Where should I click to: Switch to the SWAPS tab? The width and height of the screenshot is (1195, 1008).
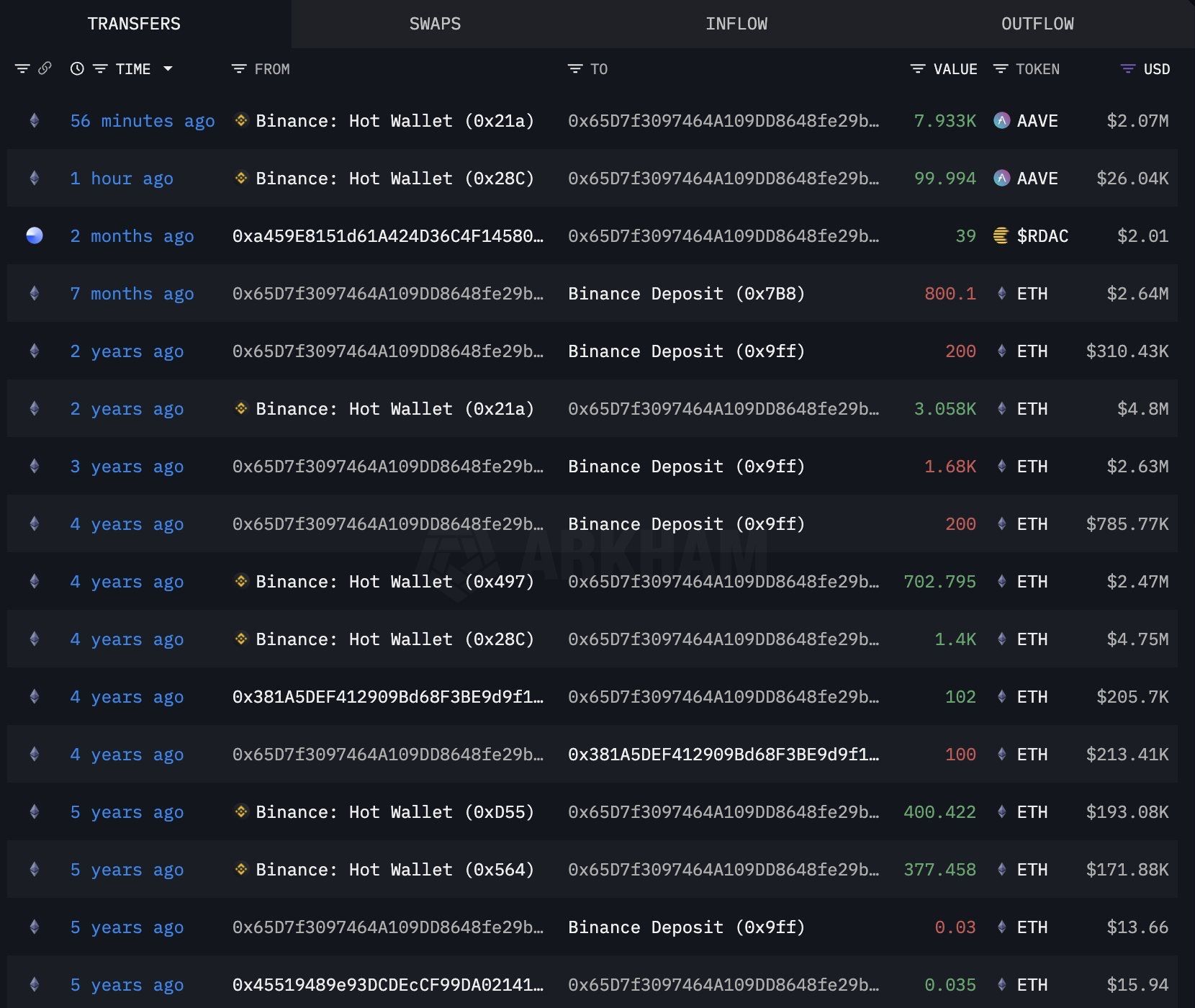click(x=435, y=24)
